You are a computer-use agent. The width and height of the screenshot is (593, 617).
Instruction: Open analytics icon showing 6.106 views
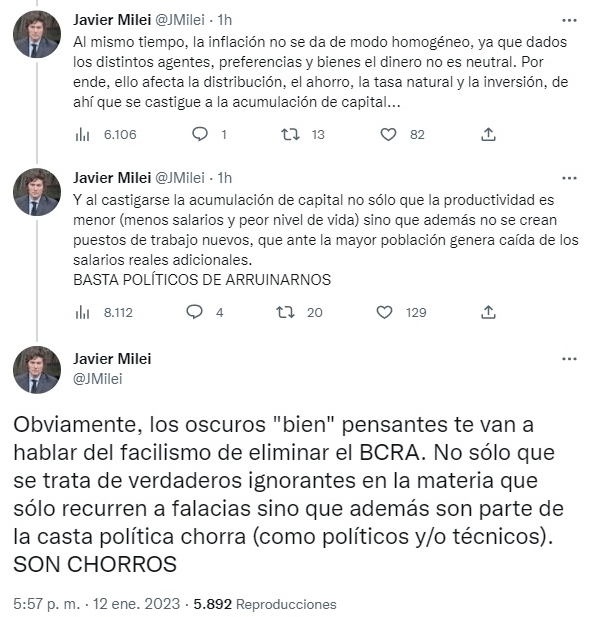coord(82,135)
